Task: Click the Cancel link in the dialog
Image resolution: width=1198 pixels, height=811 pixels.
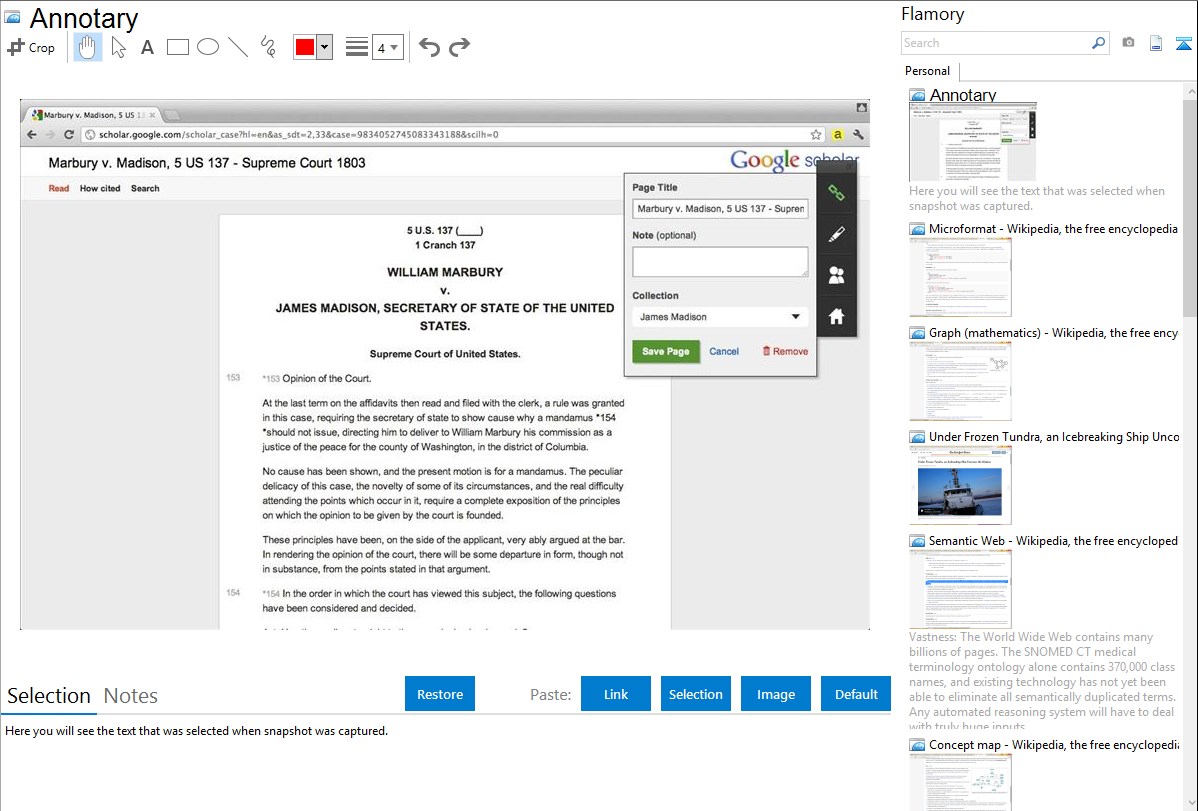Action: pos(724,352)
